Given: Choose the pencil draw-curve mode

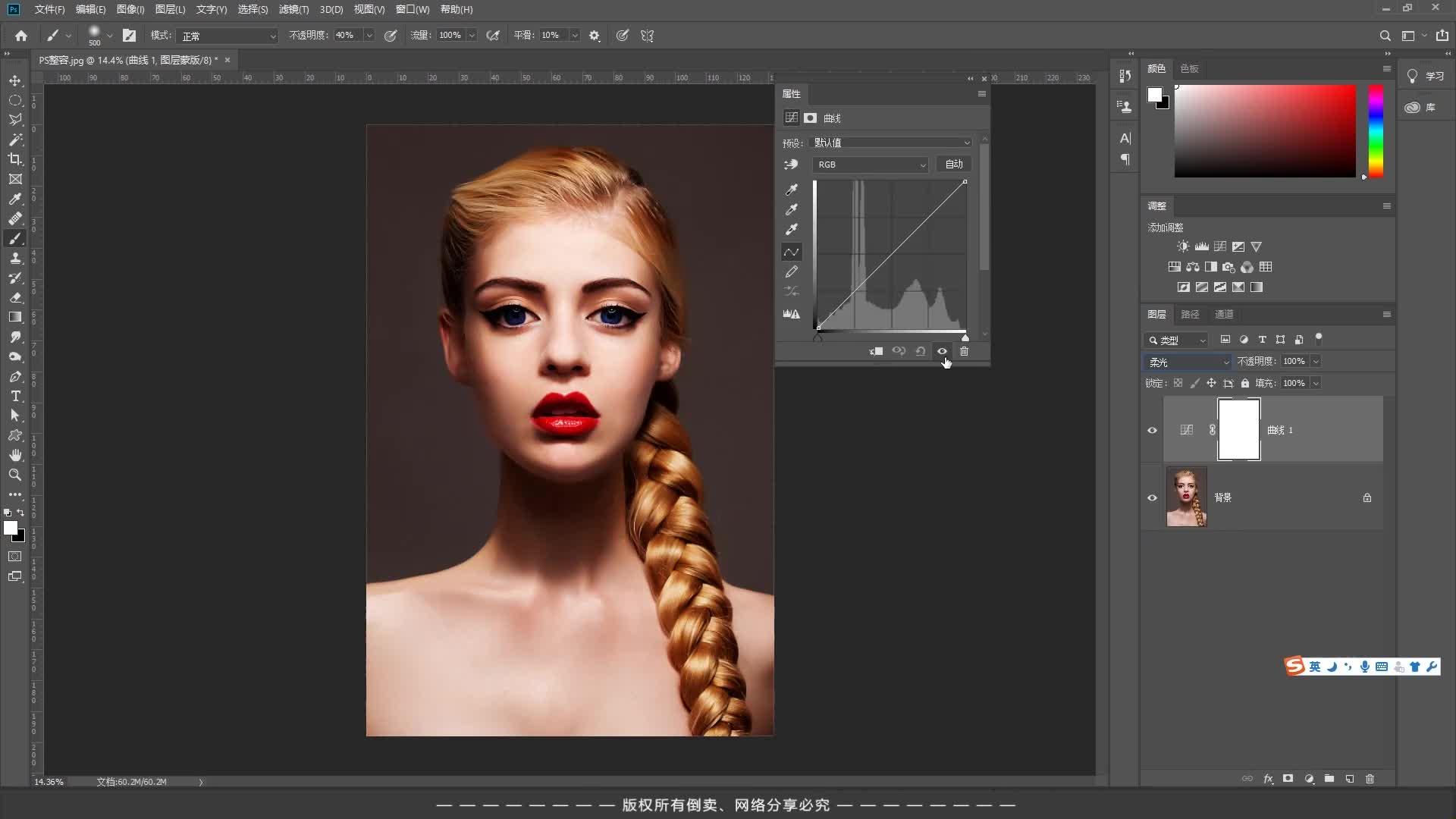Looking at the screenshot, I should pyautogui.click(x=792, y=271).
